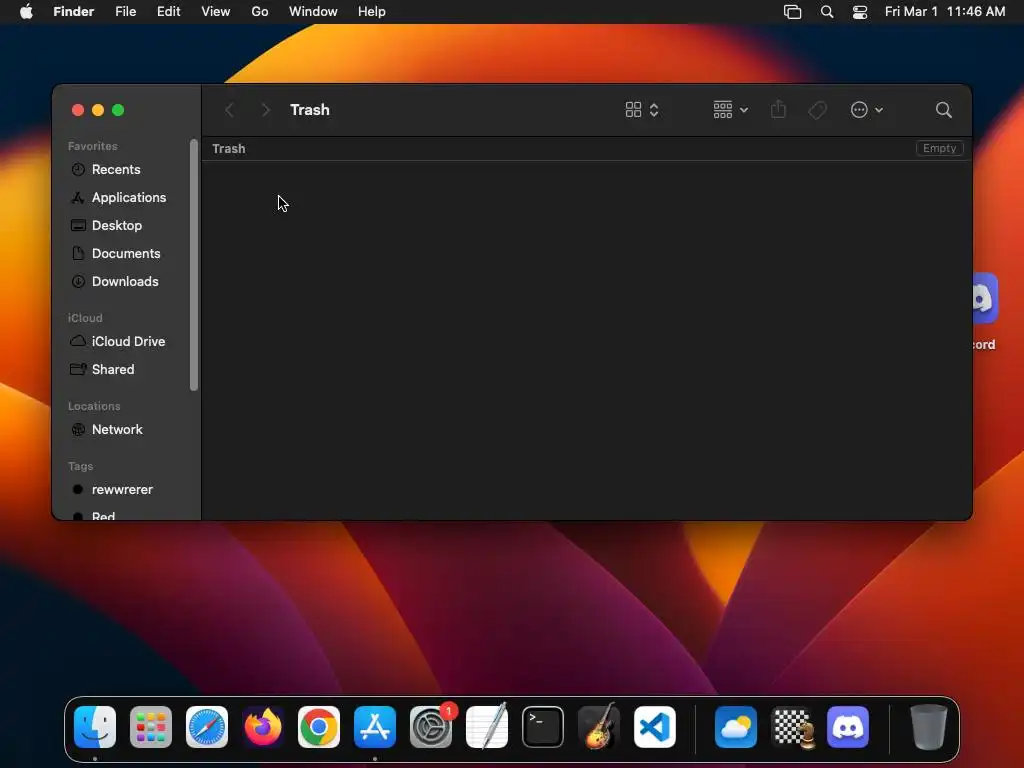
Task: Launch TextEdit from the Dock
Action: point(487,727)
